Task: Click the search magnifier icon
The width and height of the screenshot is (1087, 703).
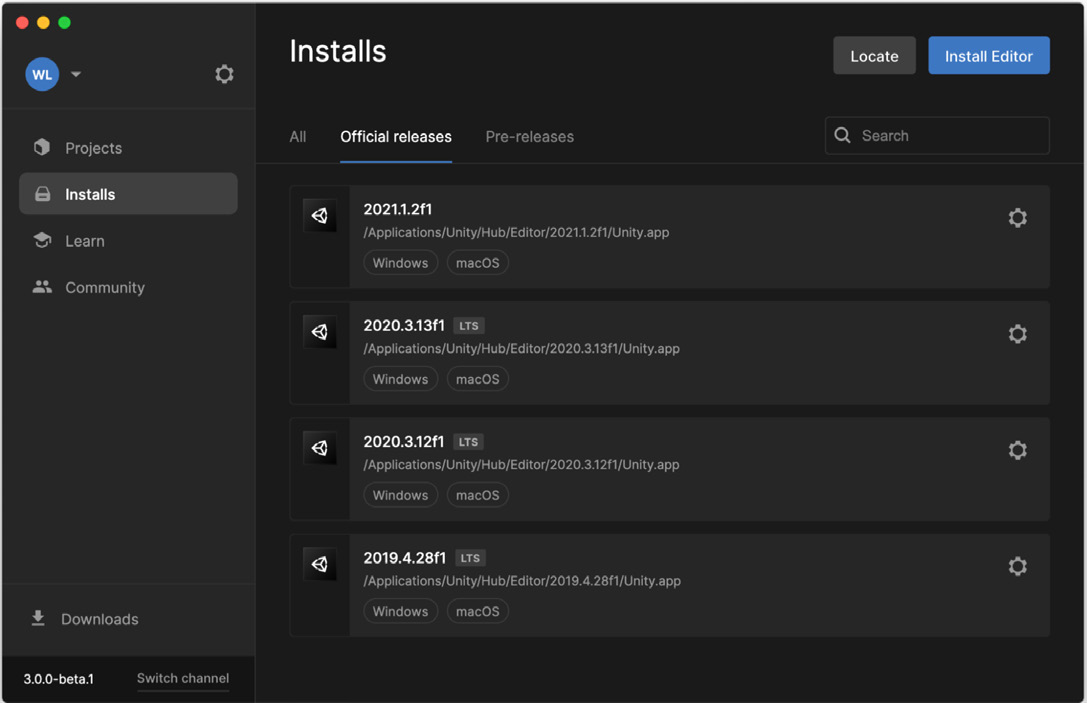Action: point(842,135)
